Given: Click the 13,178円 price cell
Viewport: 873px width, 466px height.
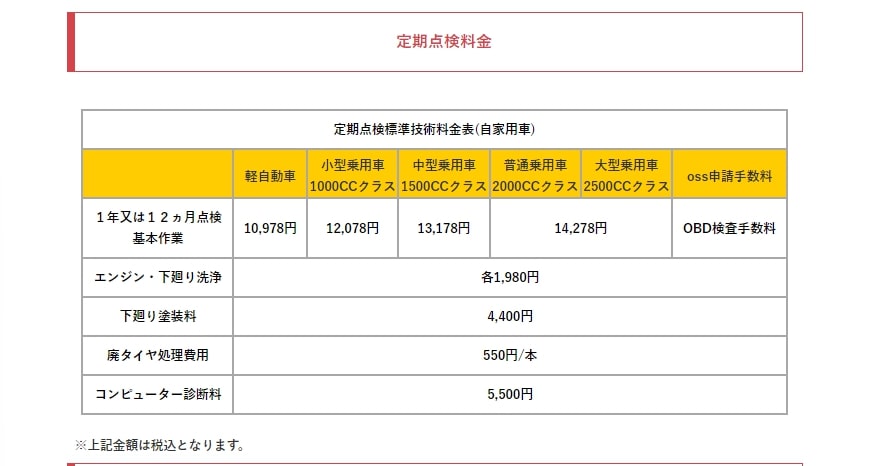Looking at the screenshot, I should pyautogui.click(x=443, y=228).
